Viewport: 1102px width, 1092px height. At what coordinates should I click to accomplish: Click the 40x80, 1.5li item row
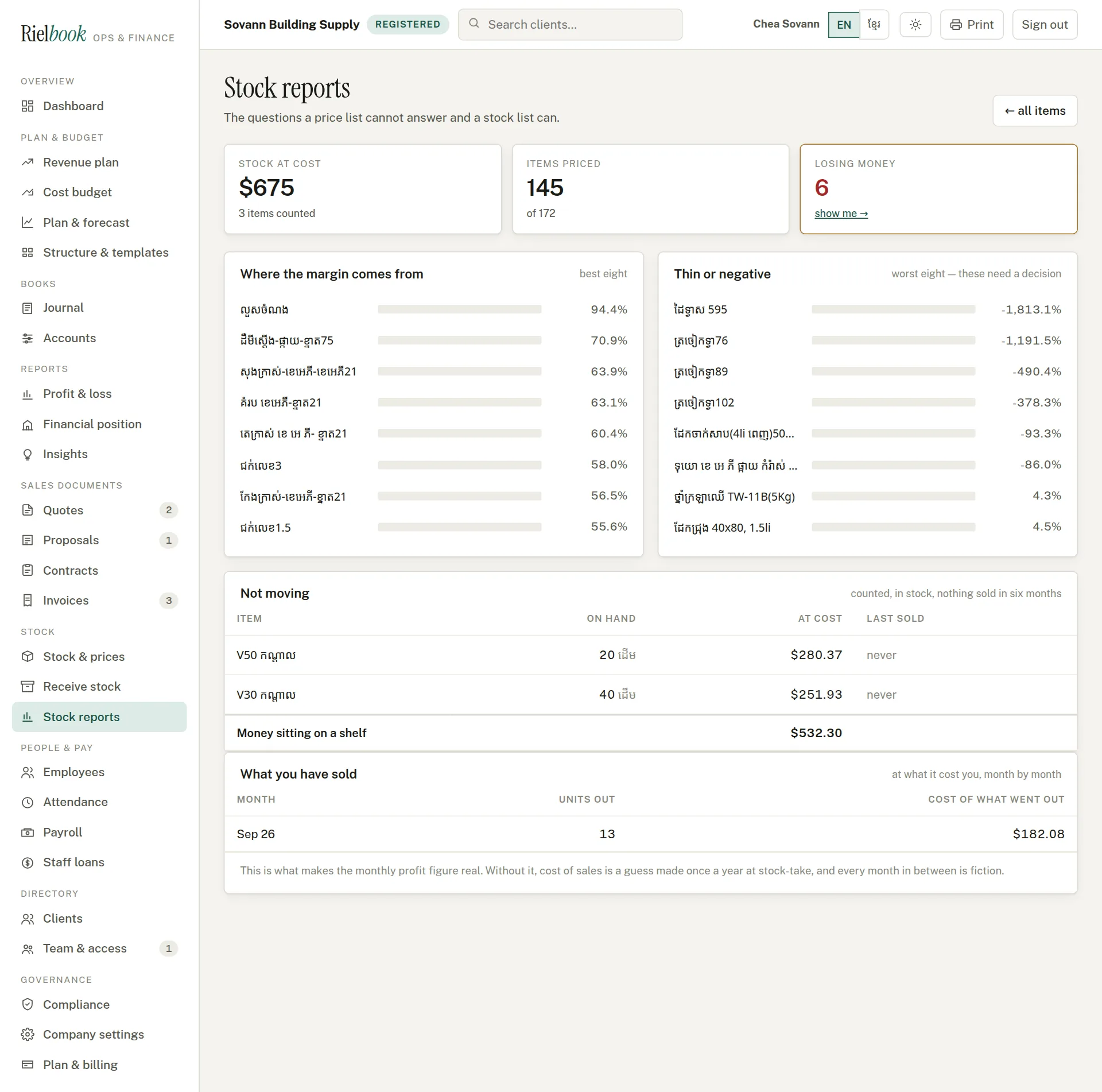(867, 527)
